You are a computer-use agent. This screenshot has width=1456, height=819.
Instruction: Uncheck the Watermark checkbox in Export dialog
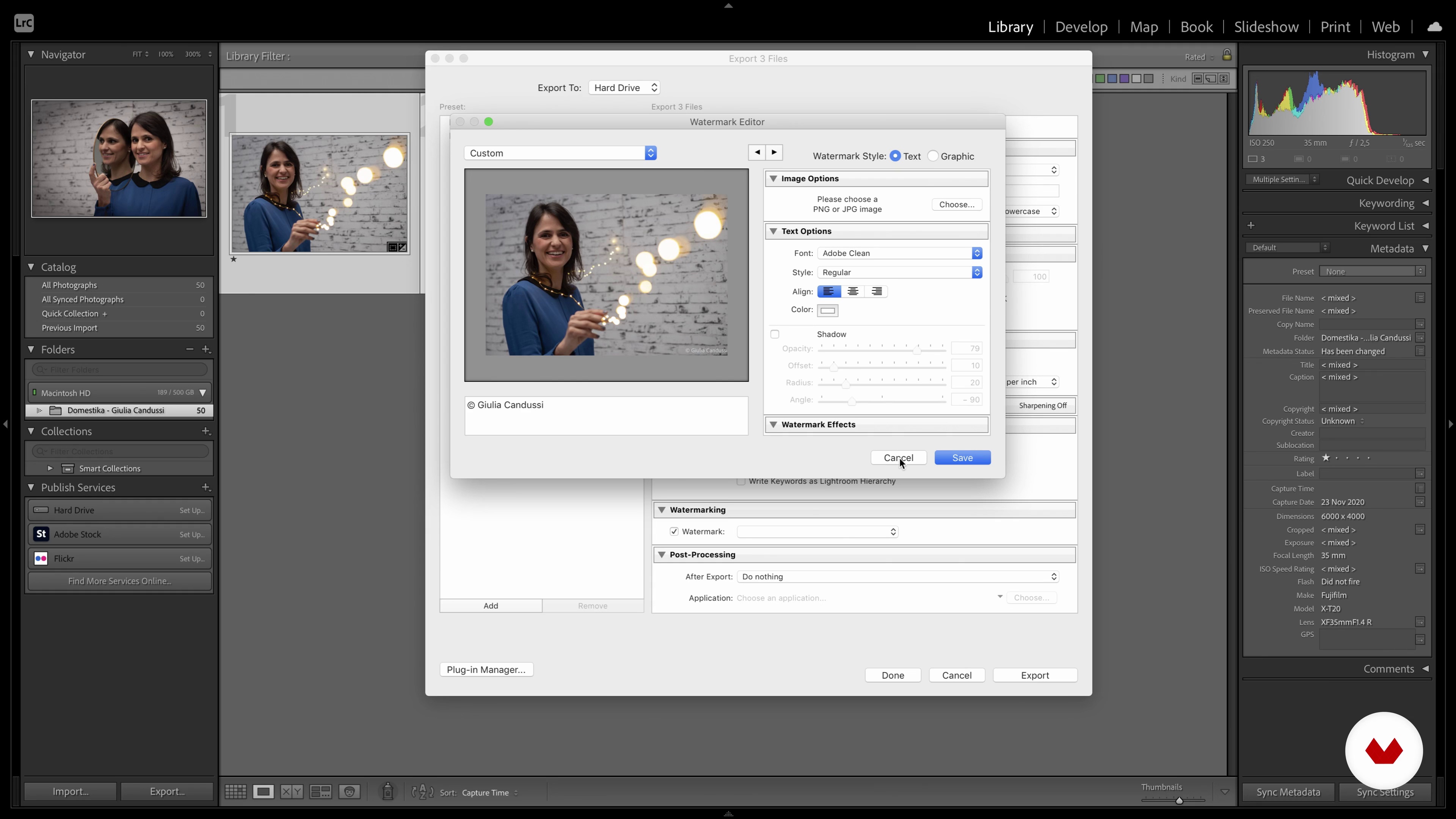674,532
